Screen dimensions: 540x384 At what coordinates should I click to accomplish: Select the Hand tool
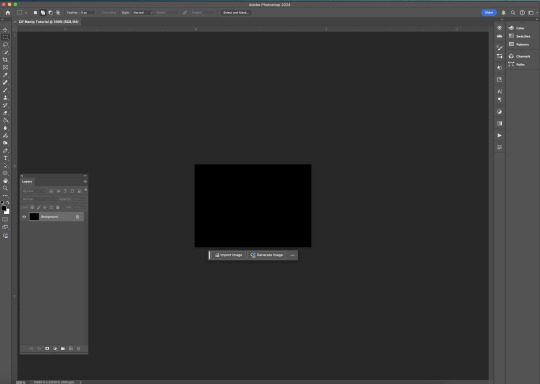click(x=5, y=180)
